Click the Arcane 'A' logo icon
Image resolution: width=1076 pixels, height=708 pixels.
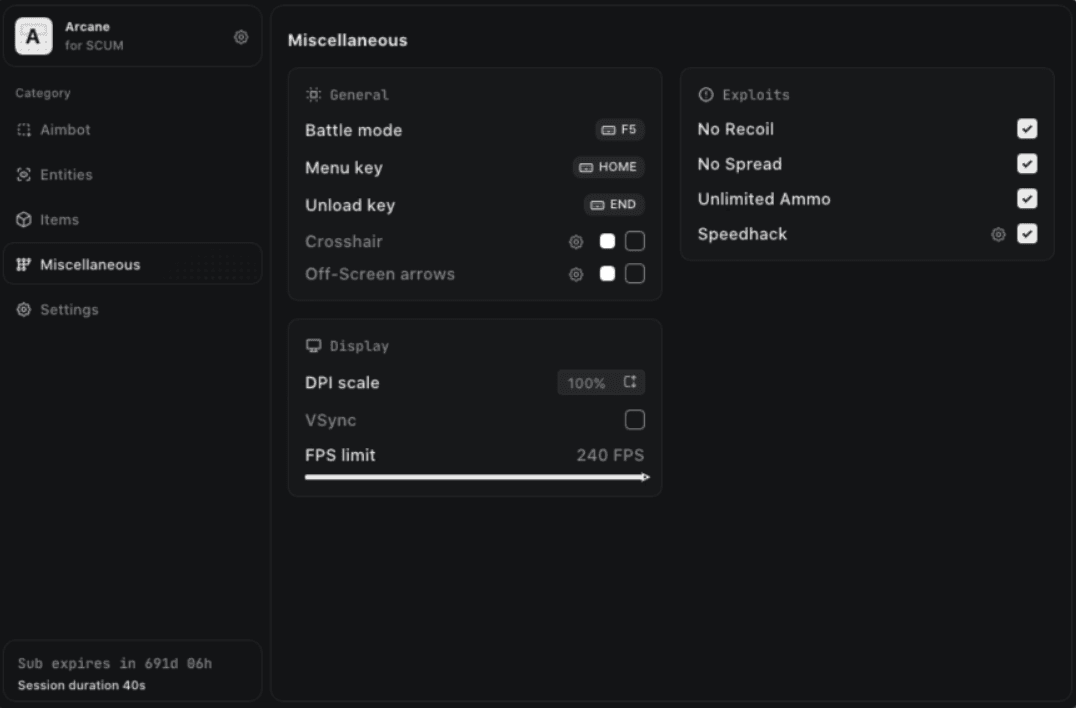(33, 37)
